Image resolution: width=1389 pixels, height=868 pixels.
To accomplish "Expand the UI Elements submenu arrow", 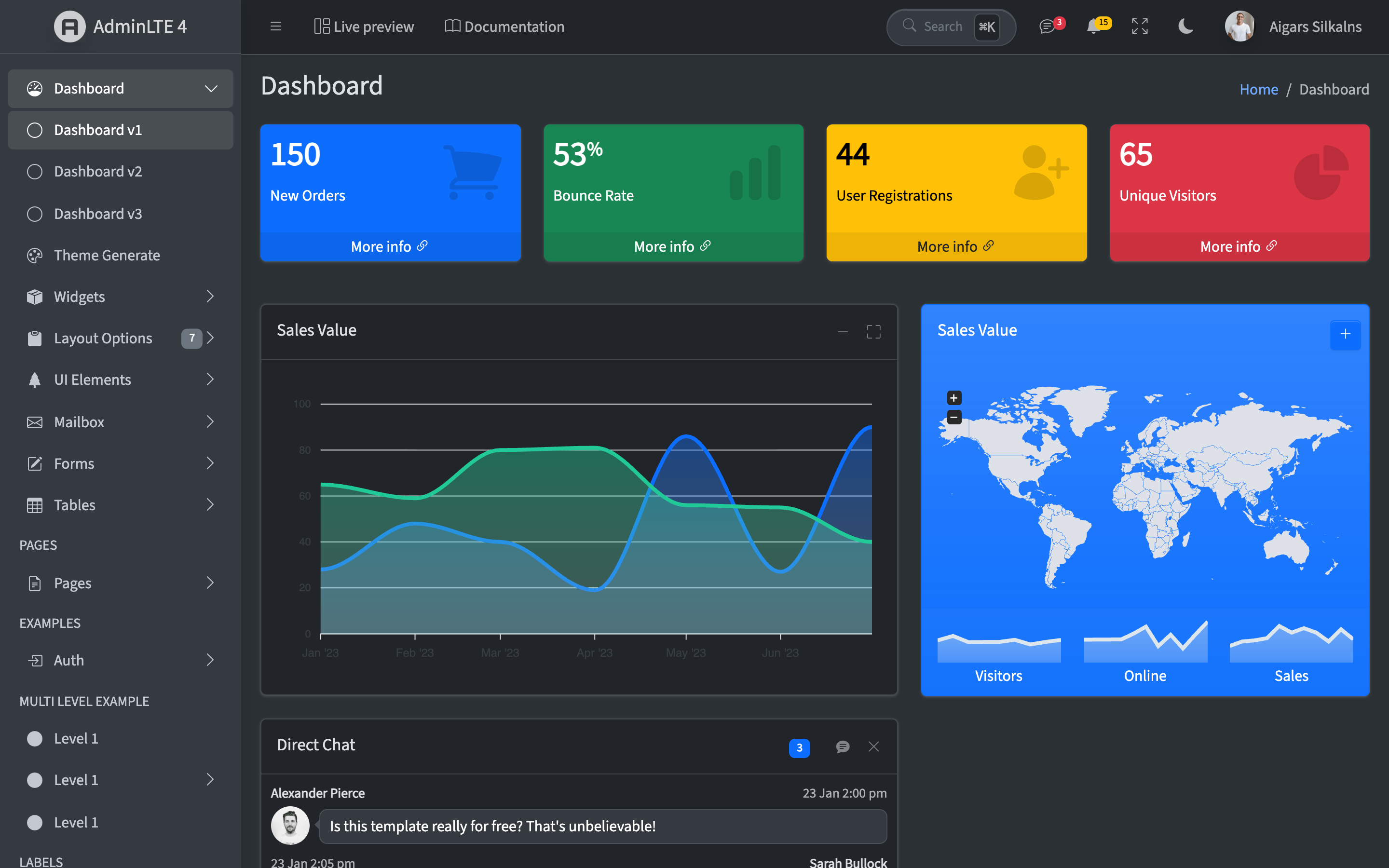I will [x=210, y=379].
